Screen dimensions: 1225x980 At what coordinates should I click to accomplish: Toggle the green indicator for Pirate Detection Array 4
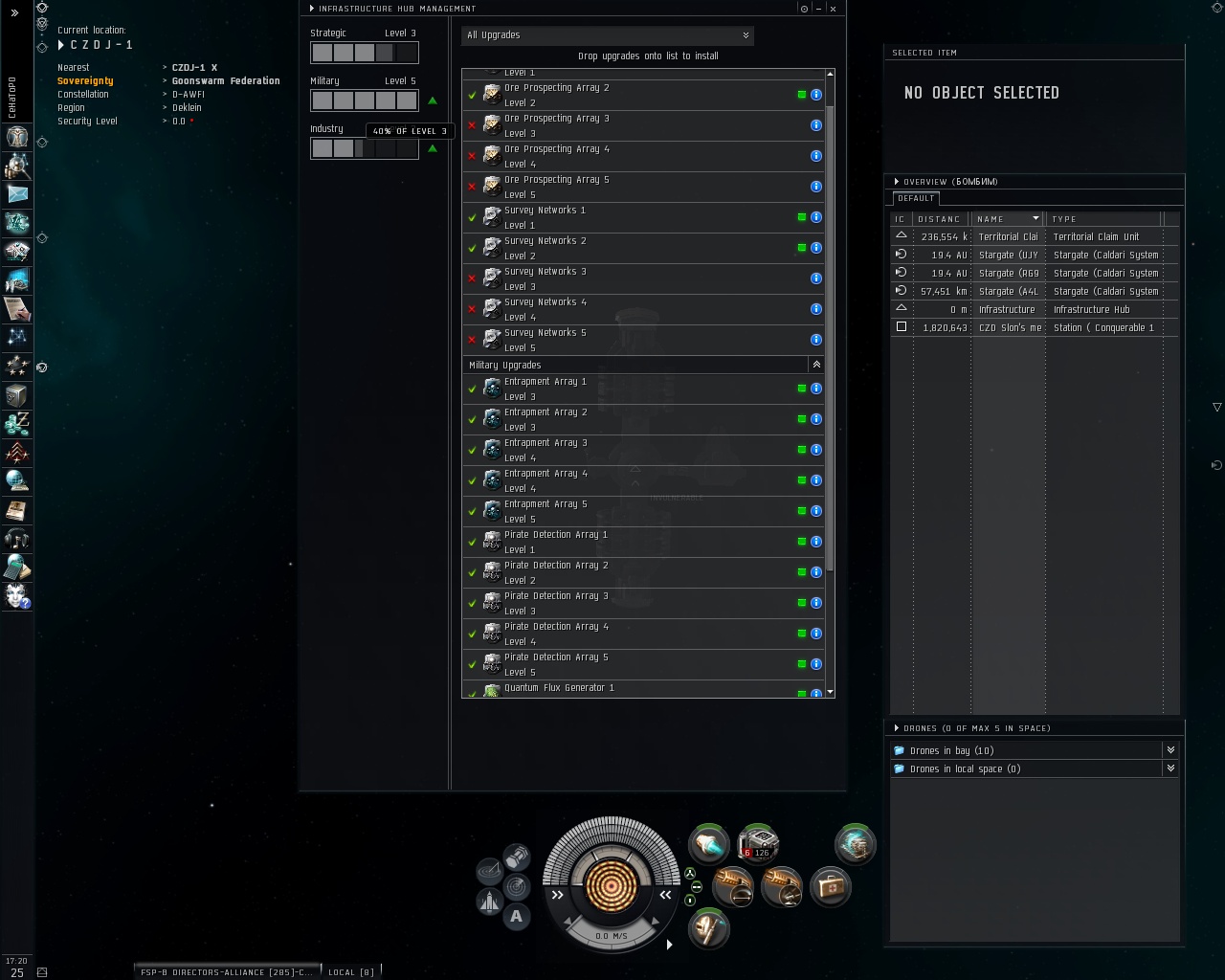(802, 634)
